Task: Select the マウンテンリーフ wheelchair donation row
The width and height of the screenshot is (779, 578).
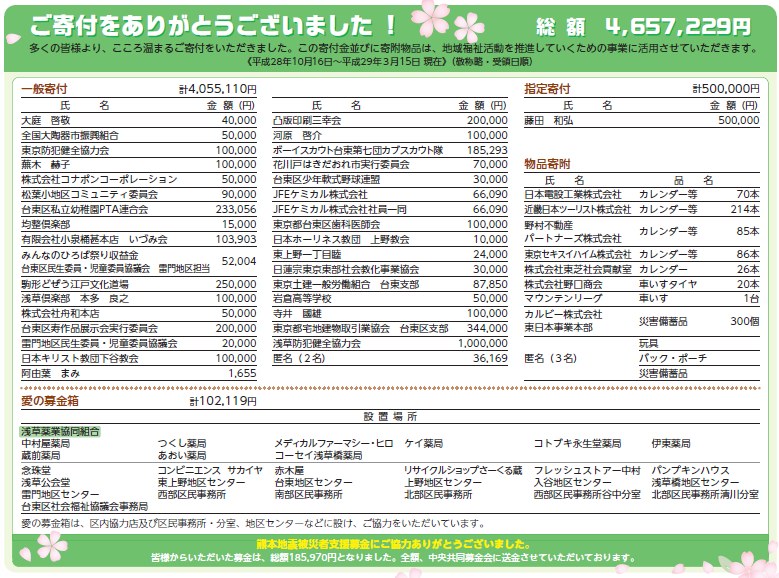Action: [641, 298]
